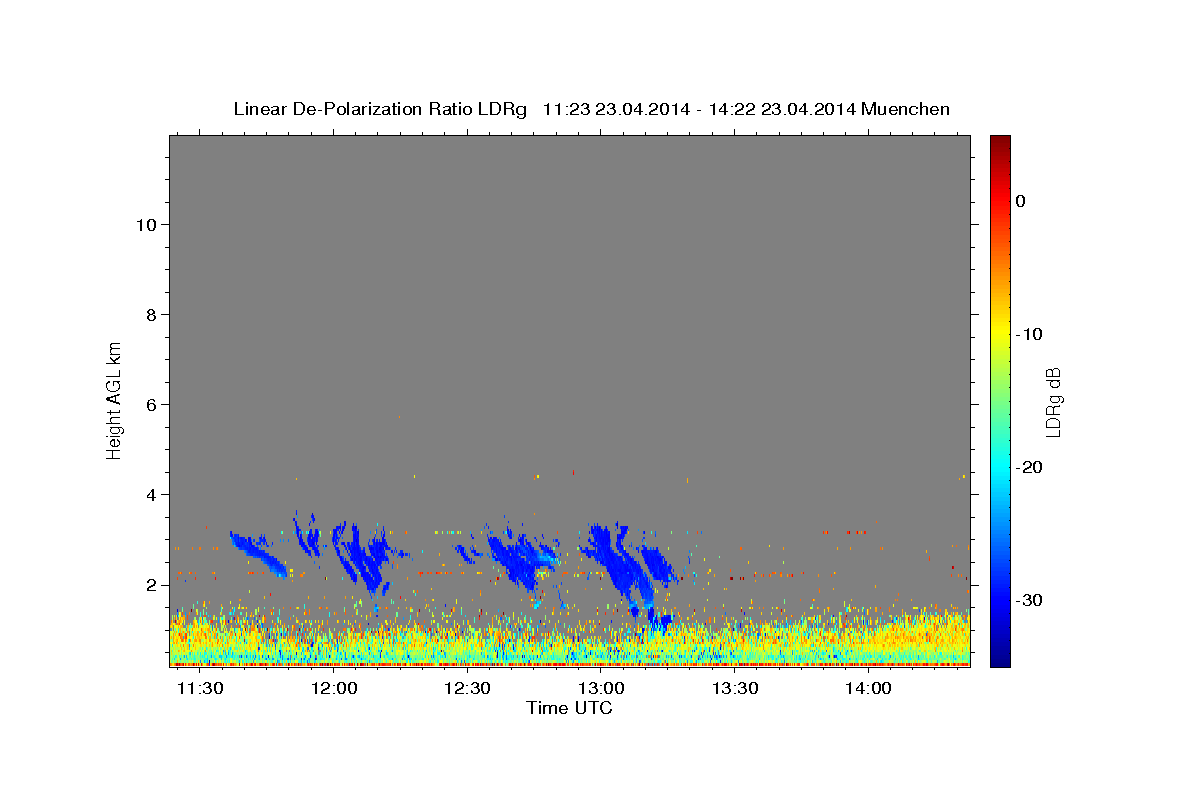Click the colorbar value label -10
Viewport: 1200px width, 800px height.
pyautogui.click(x=1030, y=334)
